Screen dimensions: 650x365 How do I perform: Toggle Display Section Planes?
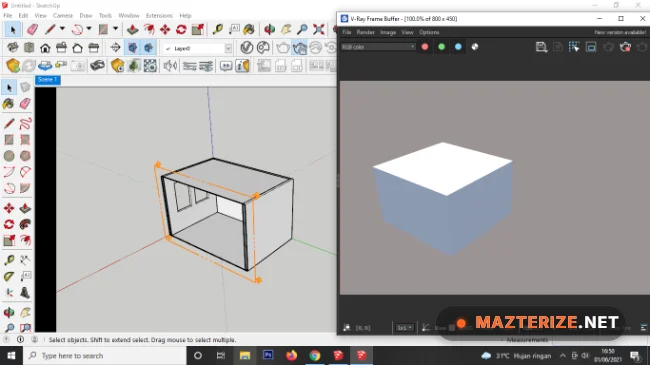(133, 48)
